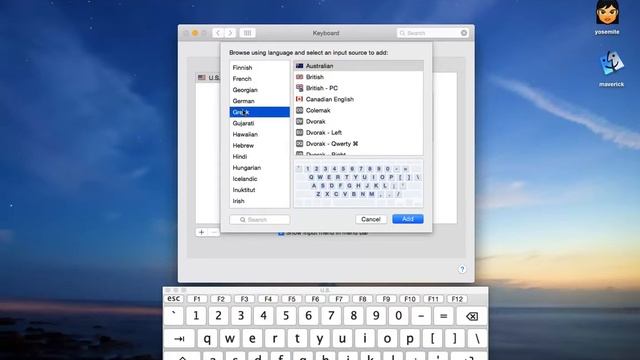Screen dimensions: 640x360
Task: Click the 1 key on Keyboard Viewer
Action: (196, 316)
